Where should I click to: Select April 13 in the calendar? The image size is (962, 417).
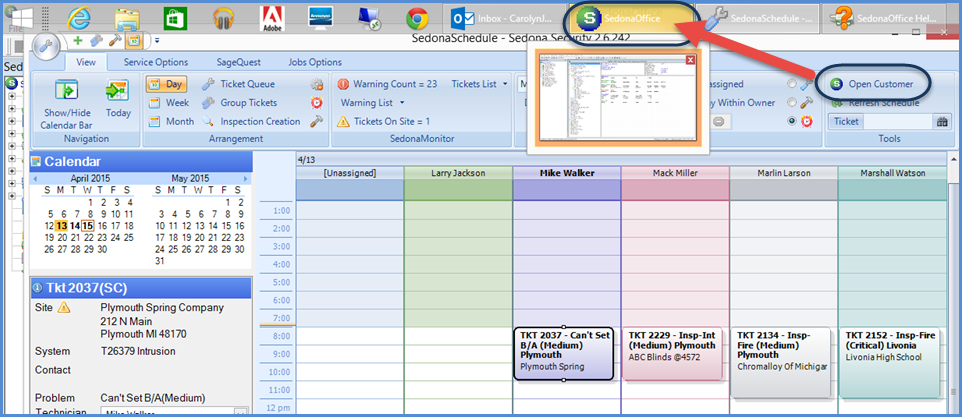[62, 226]
